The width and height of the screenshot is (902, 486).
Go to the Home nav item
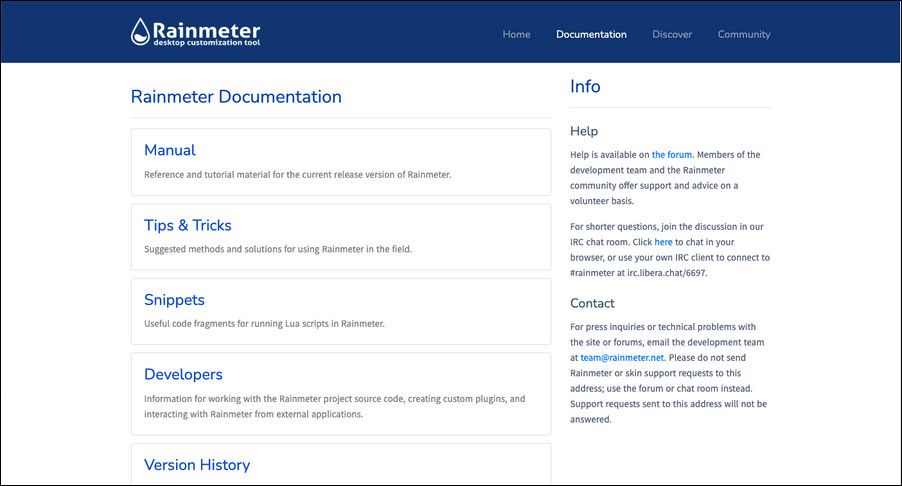[x=516, y=35]
